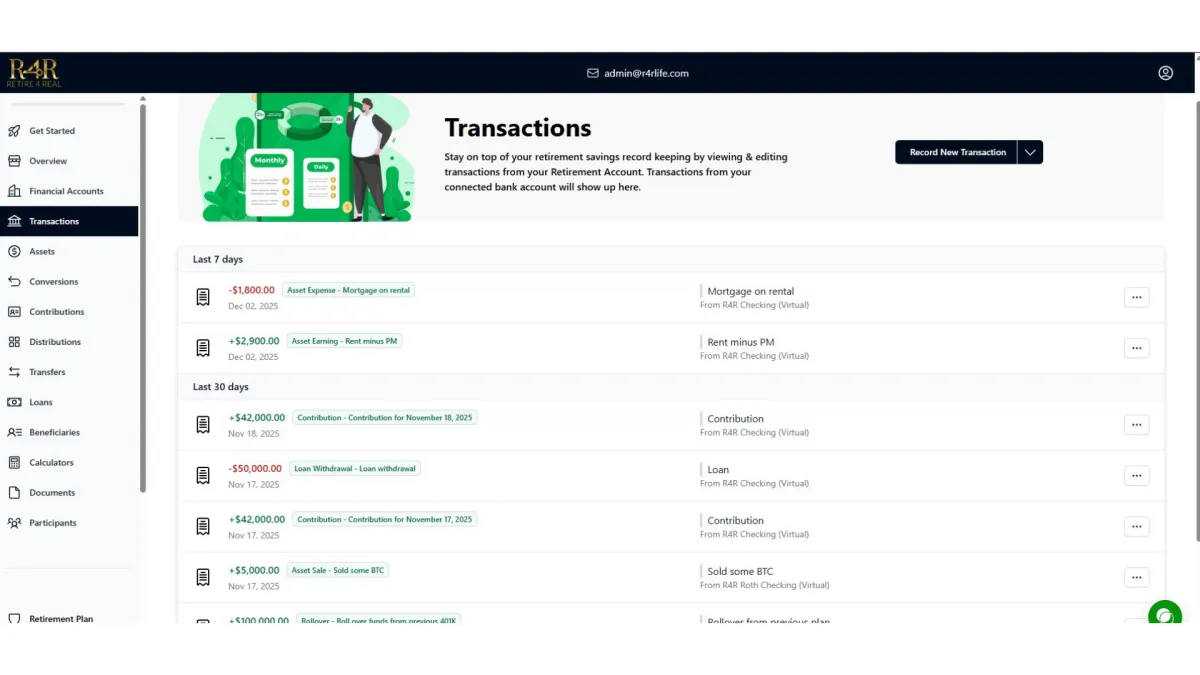Click the Loan Withdrawal tag
Screen dimensions: 1200x675
[355, 468]
